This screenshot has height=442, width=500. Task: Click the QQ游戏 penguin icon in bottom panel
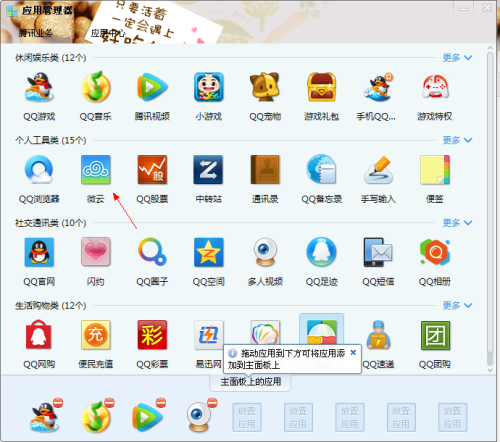coord(44,417)
